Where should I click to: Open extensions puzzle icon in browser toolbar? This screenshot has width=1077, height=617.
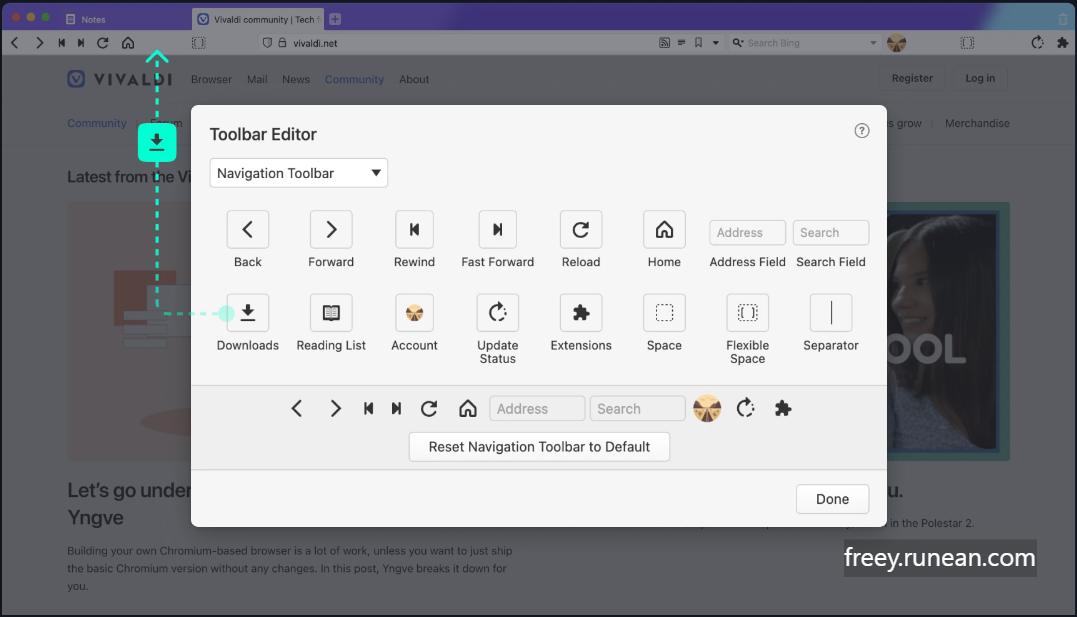pos(1063,43)
